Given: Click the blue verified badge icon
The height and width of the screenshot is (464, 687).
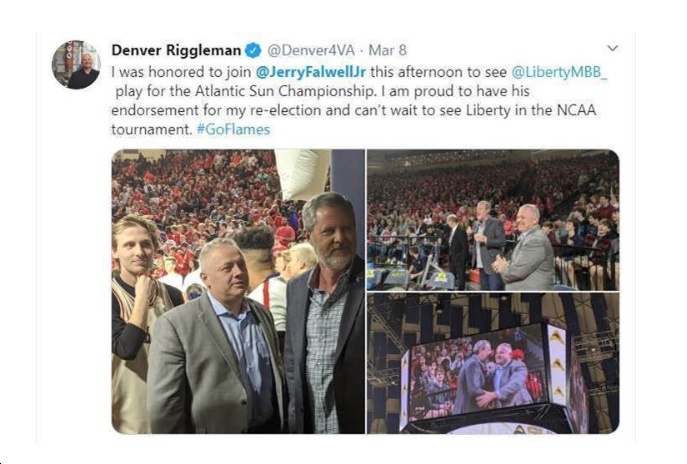Looking at the screenshot, I should tap(253, 50).
